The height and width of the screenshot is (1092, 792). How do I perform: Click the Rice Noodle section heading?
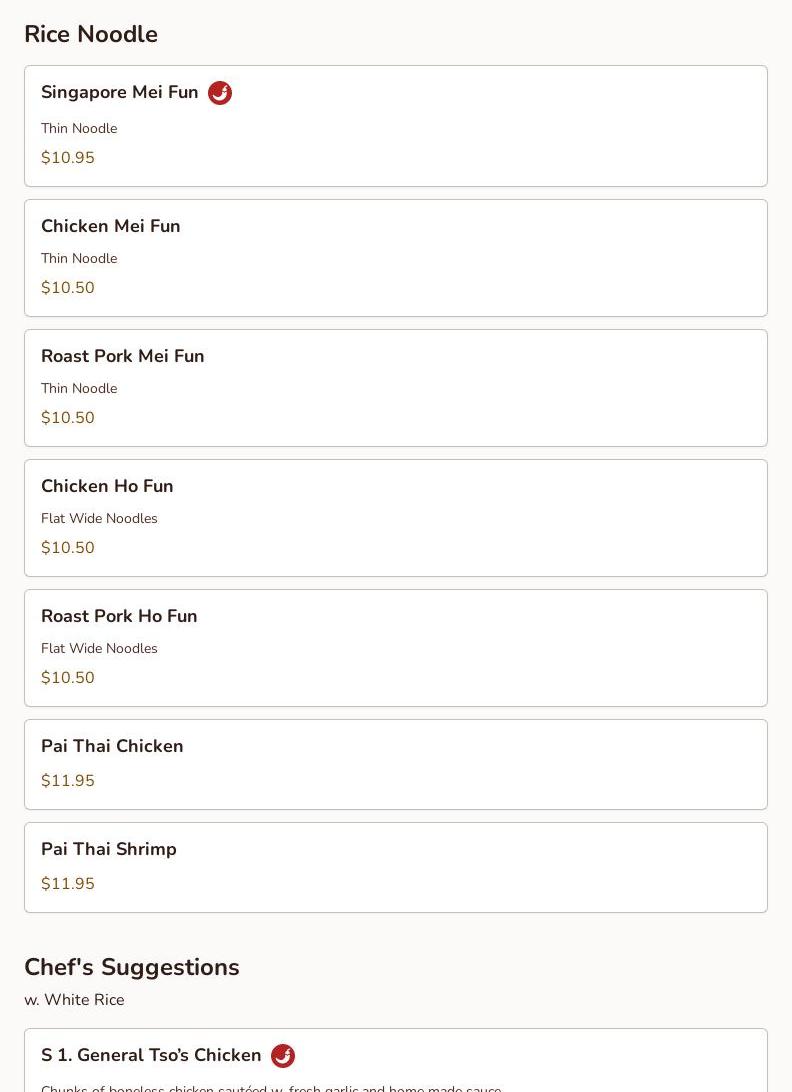coord(91,34)
